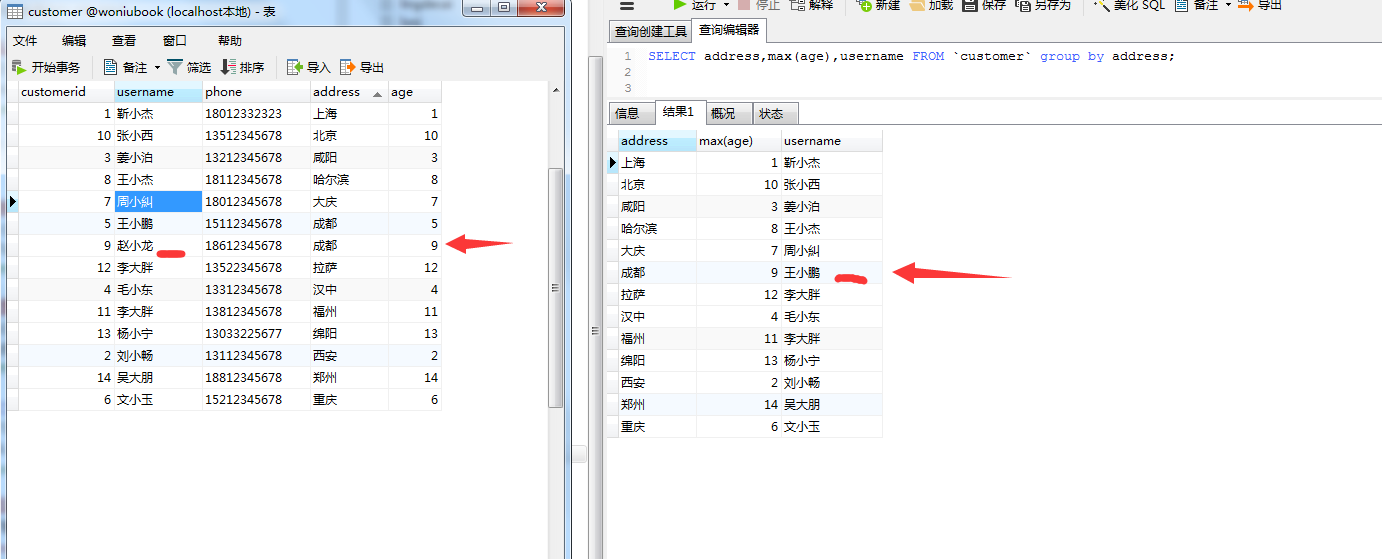
Task: Switch to the 查询创建工具 tab
Action: point(651,31)
